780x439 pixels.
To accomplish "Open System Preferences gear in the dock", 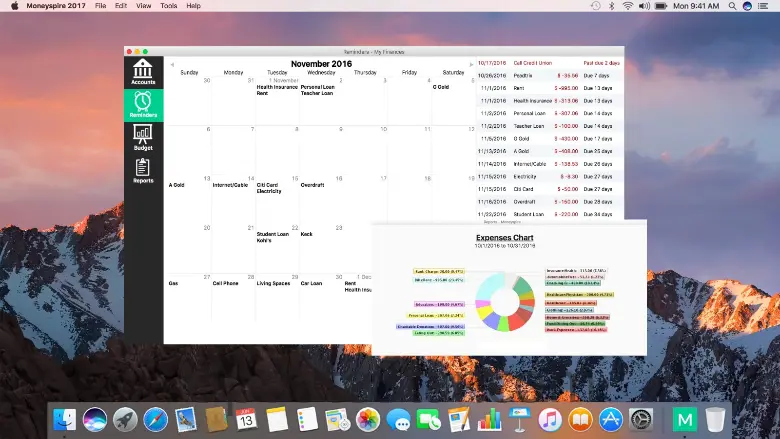I will [641, 420].
